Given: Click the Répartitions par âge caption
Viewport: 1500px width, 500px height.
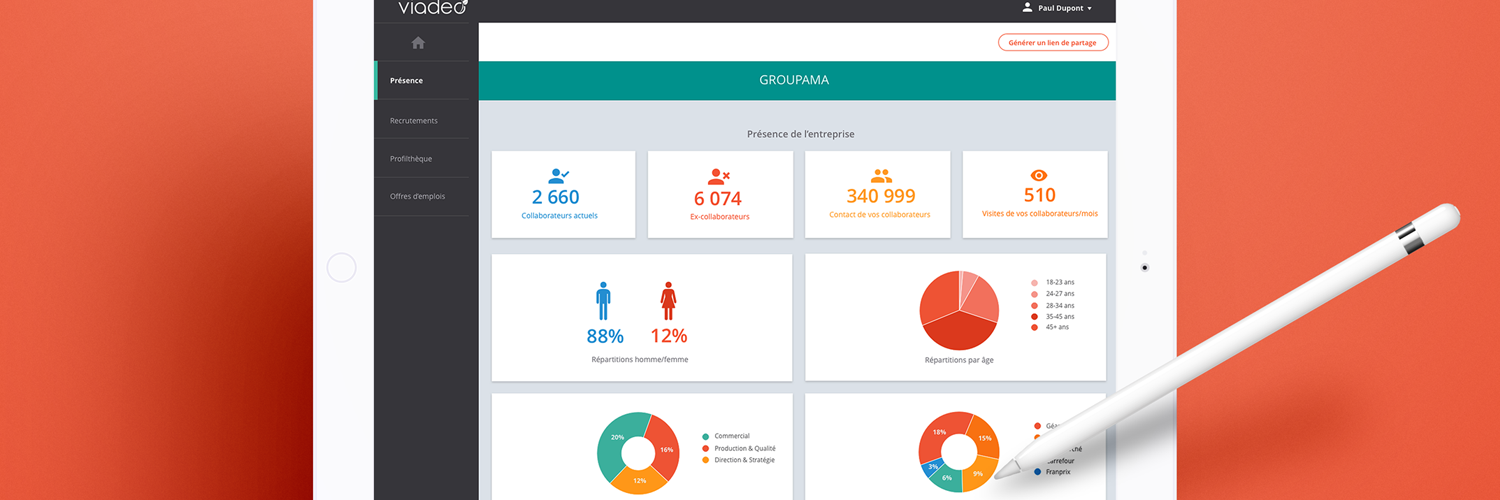Looking at the screenshot, I should (959, 359).
